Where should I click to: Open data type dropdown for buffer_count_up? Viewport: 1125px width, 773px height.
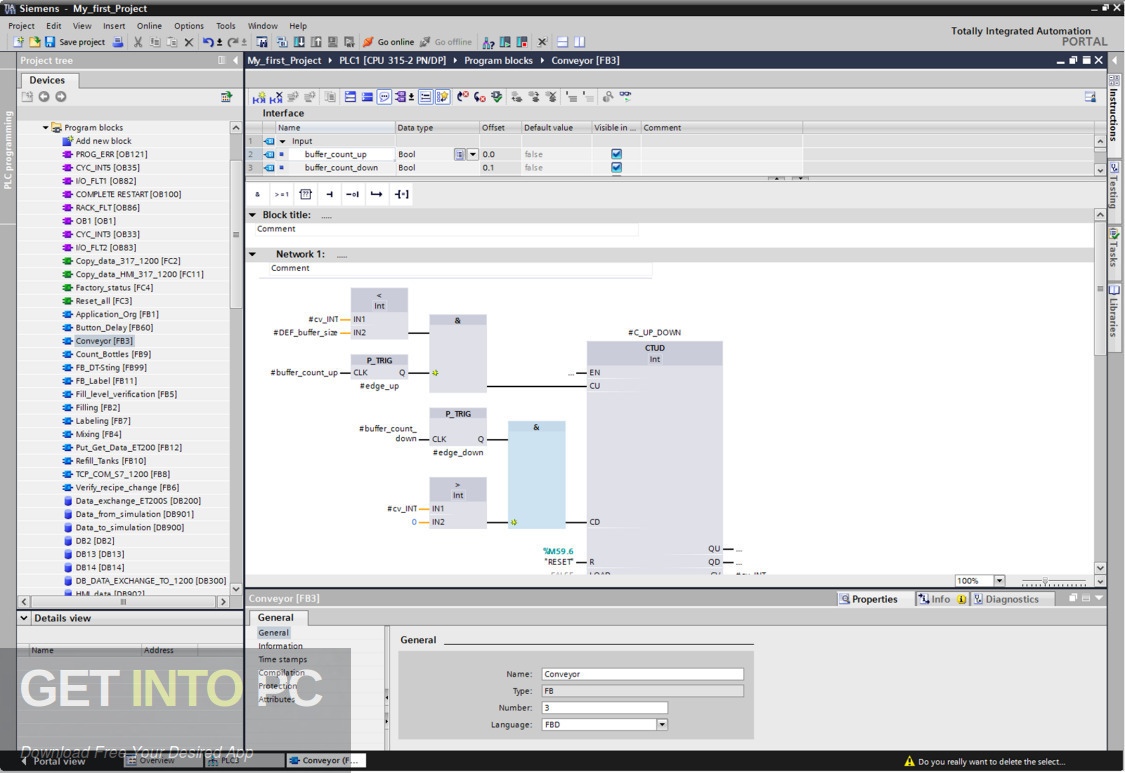point(473,154)
